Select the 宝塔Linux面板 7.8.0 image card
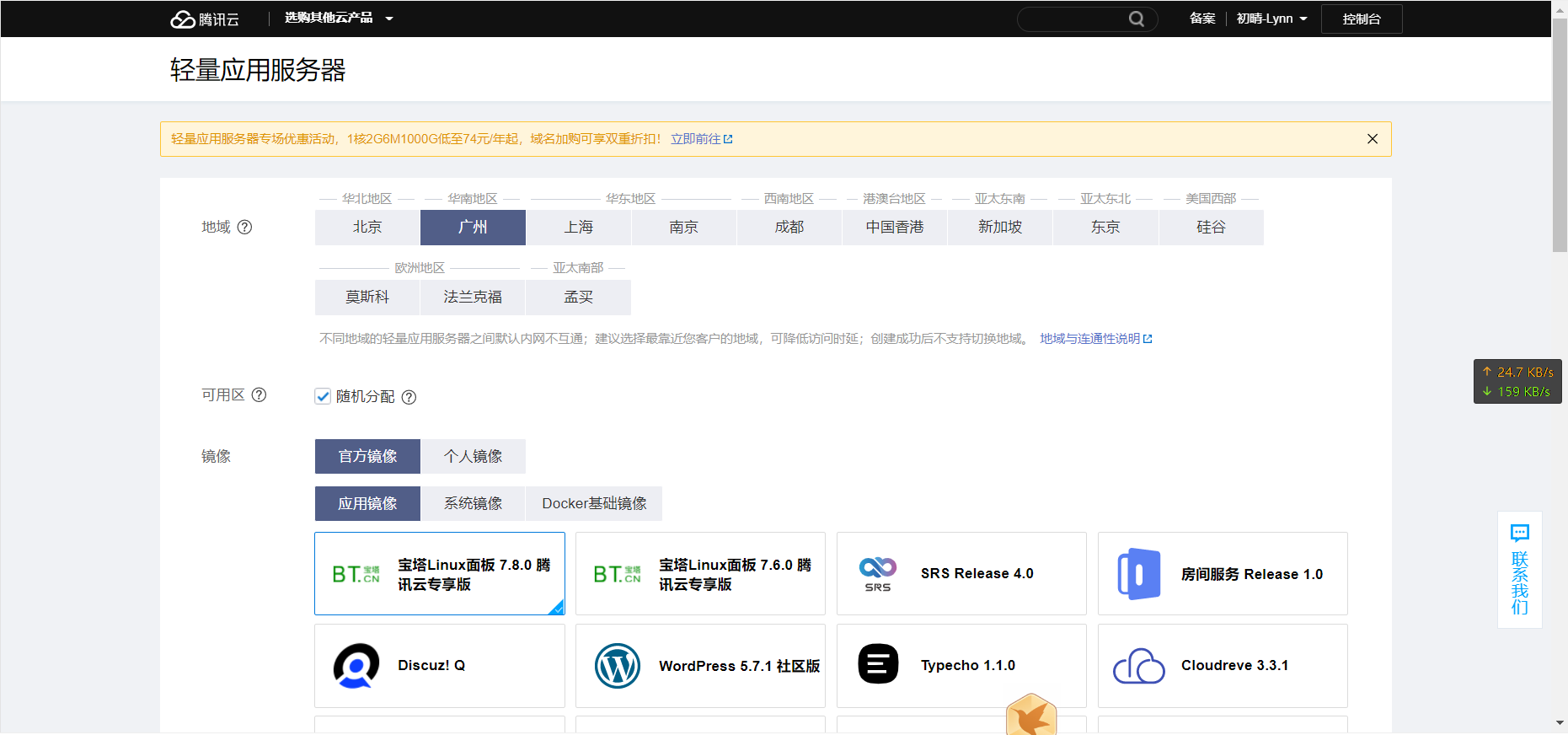 point(440,574)
